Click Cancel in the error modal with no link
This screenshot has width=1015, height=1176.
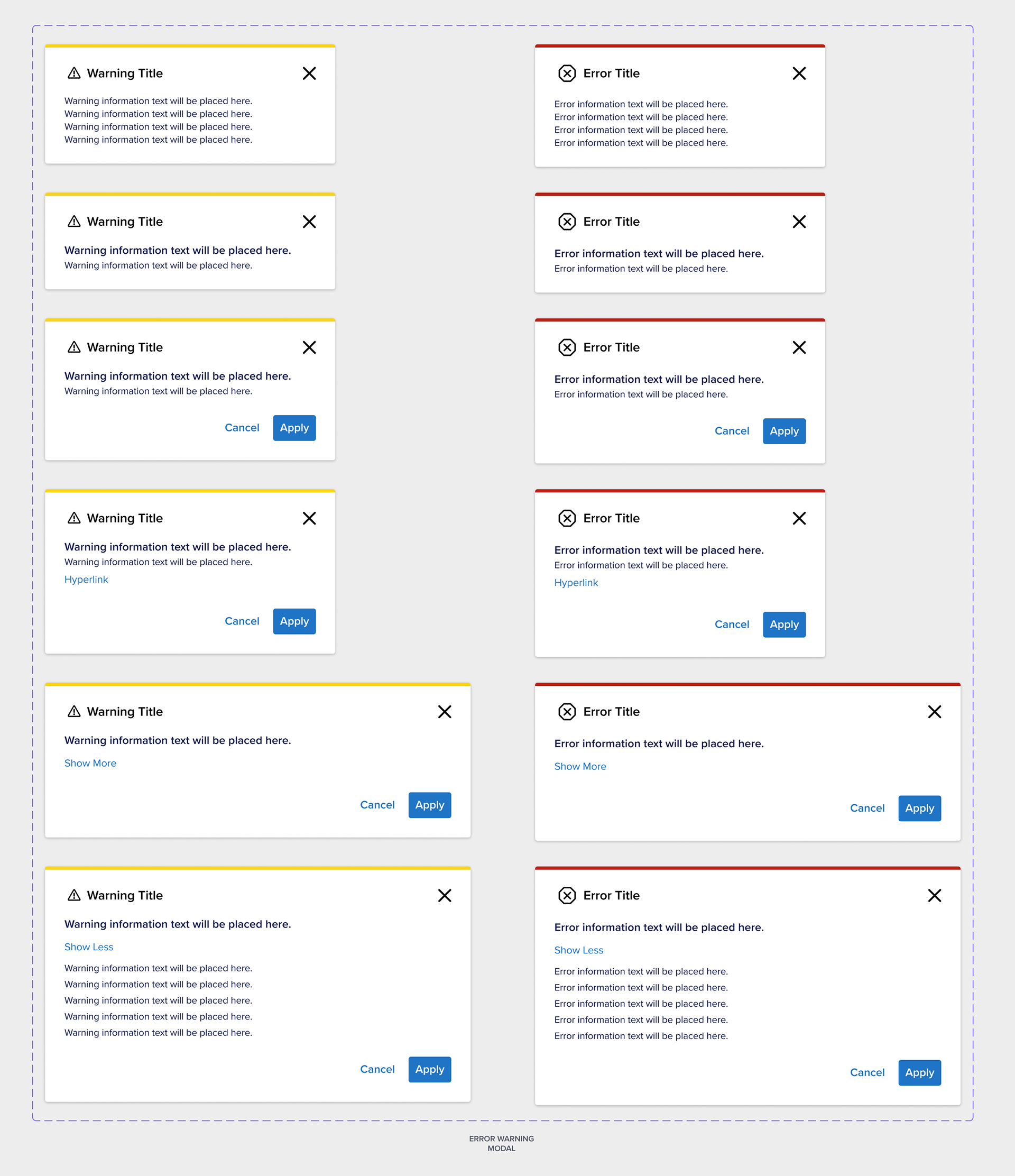coord(732,431)
